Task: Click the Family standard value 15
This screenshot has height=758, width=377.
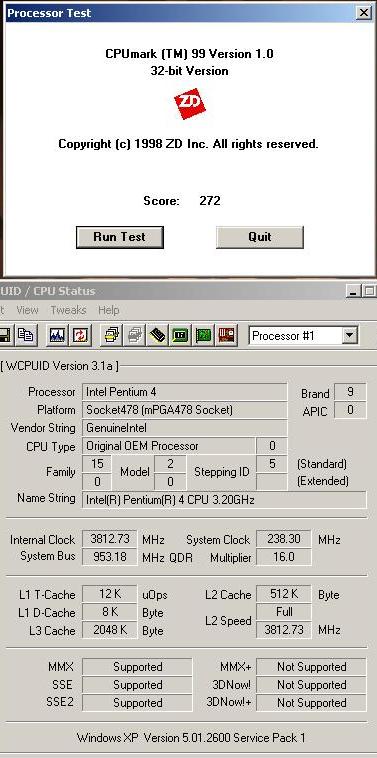Action: click(97, 464)
